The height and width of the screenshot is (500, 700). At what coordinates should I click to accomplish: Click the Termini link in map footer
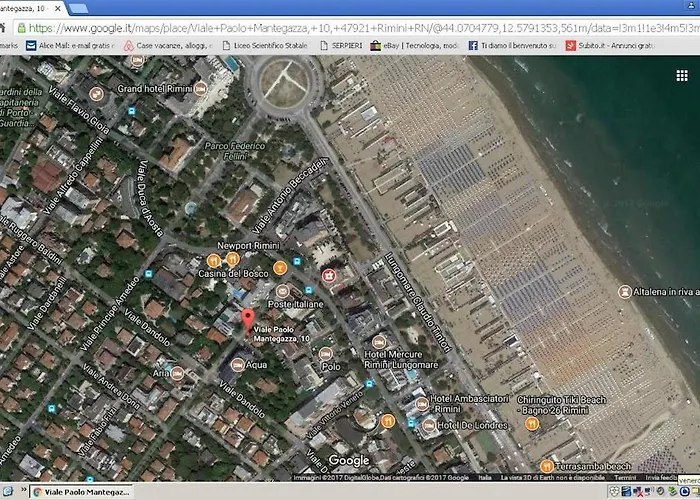624,478
